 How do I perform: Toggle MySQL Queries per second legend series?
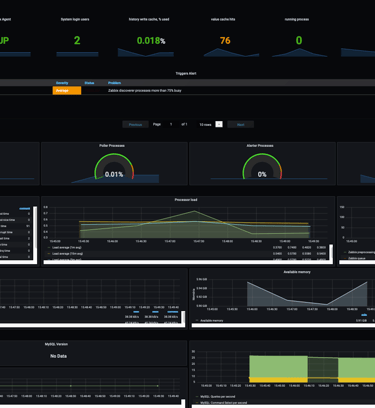pyautogui.click(x=218, y=397)
